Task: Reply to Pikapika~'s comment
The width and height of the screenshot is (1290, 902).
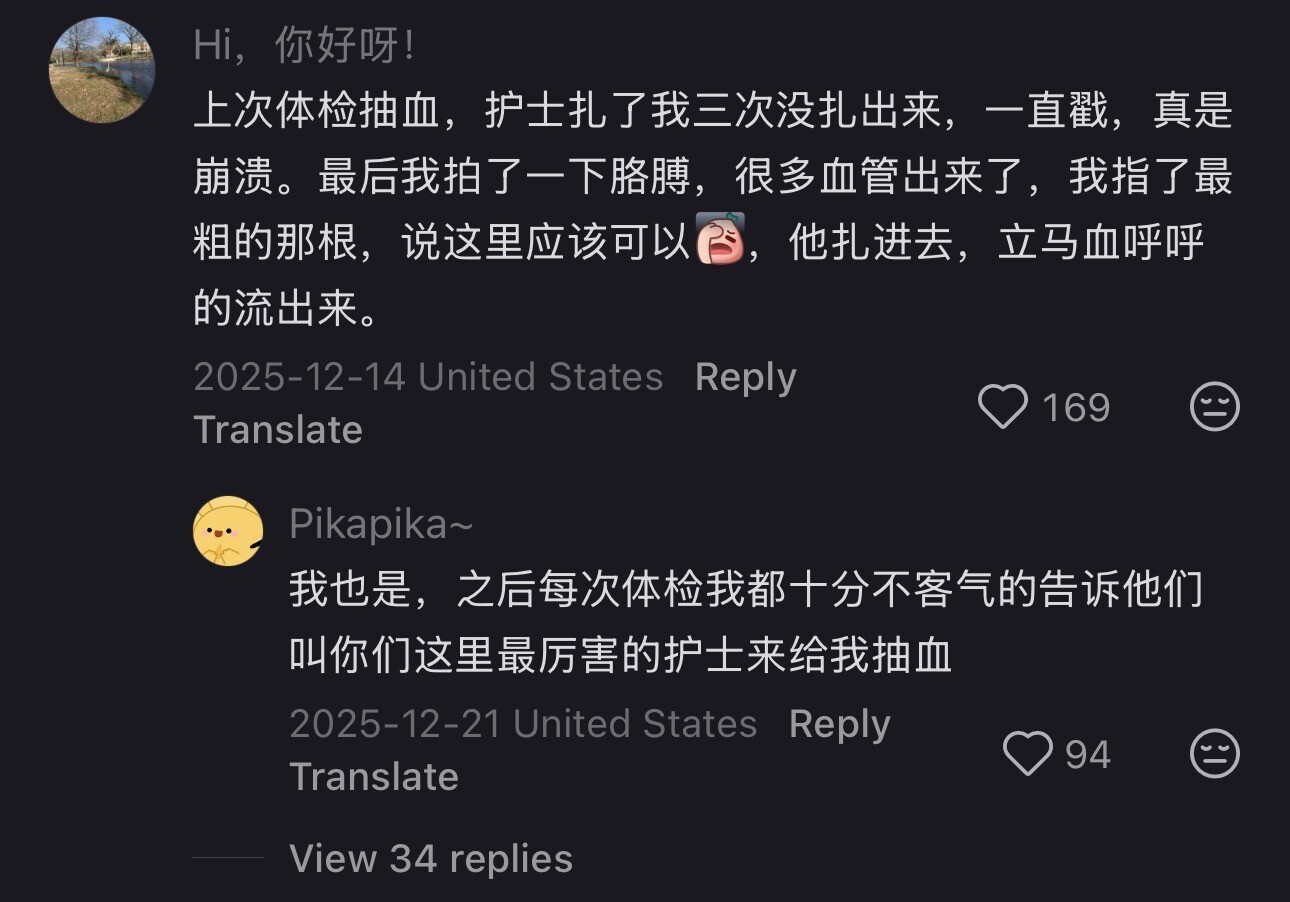Action: [x=839, y=724]
